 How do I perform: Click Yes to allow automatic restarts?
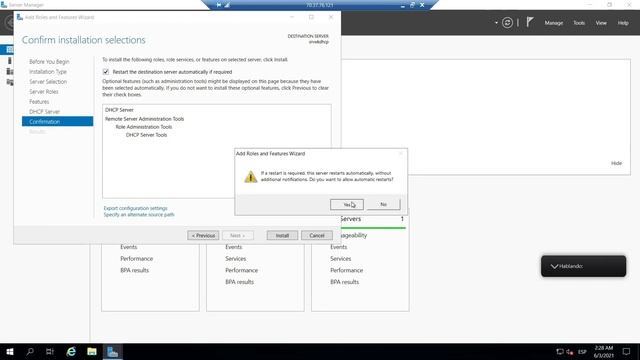point(347,204)
